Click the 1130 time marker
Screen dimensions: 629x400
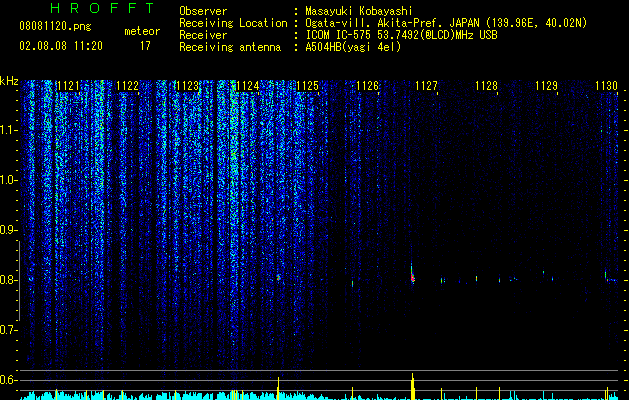pos(606,86)
